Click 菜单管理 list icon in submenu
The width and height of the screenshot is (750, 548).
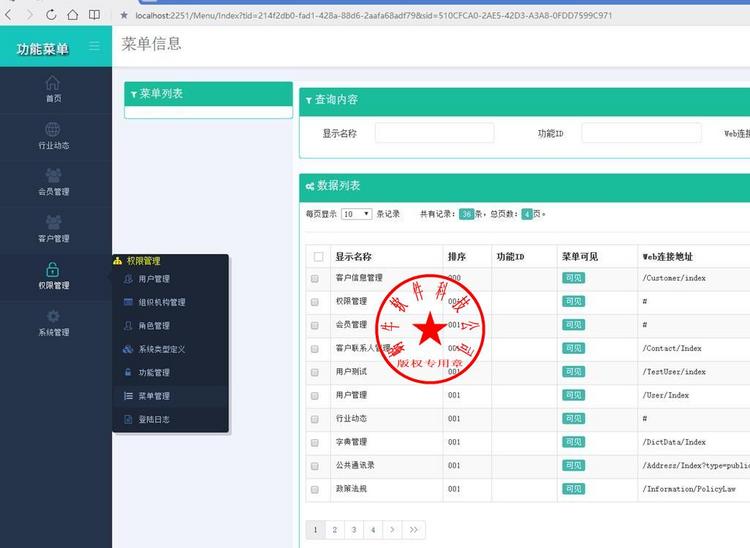point(128,395)
